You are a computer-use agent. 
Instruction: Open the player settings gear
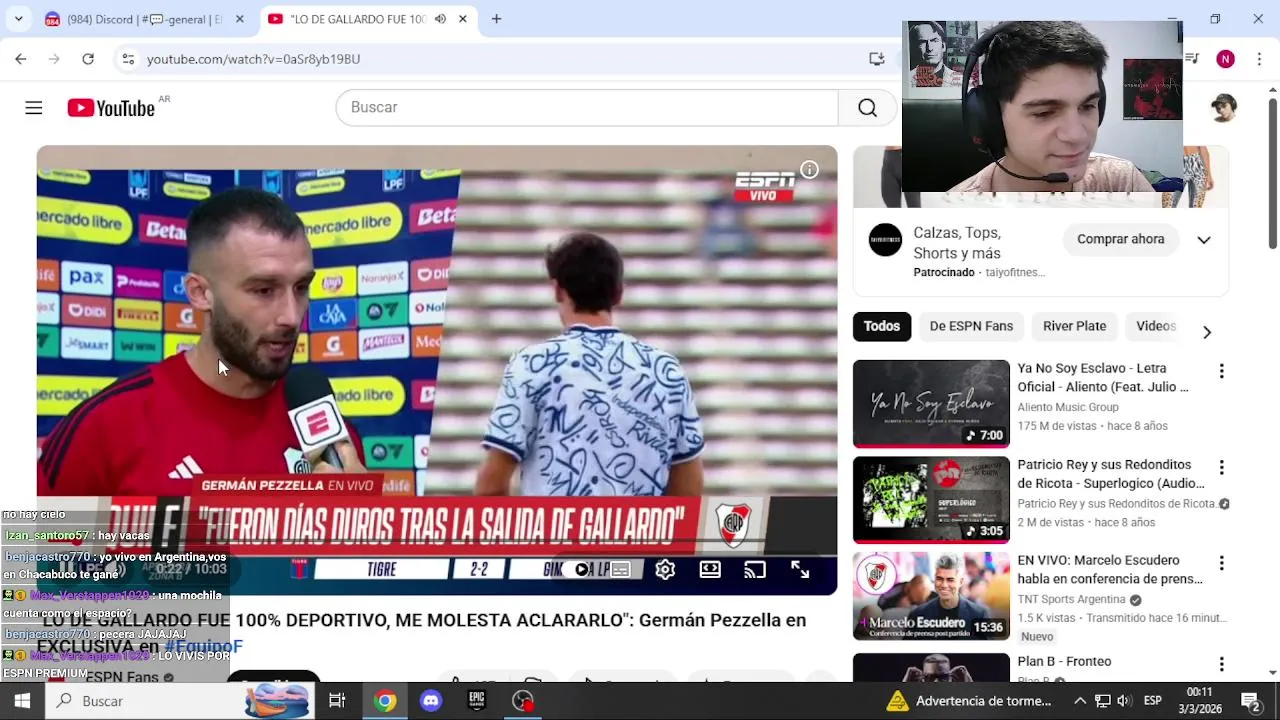pyautogui.click(x=665, y=570)
